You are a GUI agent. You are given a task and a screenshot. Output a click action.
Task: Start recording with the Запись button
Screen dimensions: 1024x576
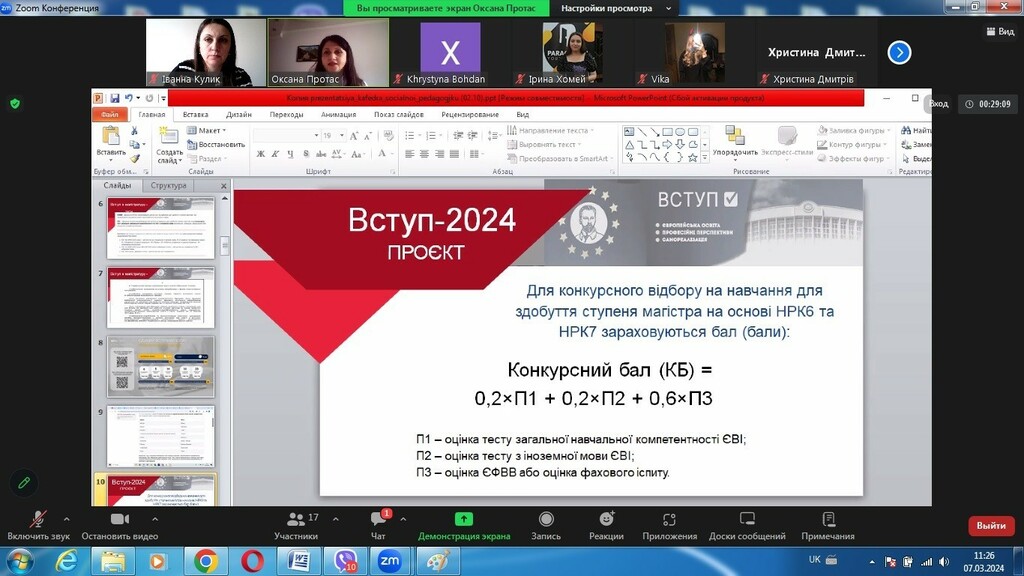click(x=546, y=524)
